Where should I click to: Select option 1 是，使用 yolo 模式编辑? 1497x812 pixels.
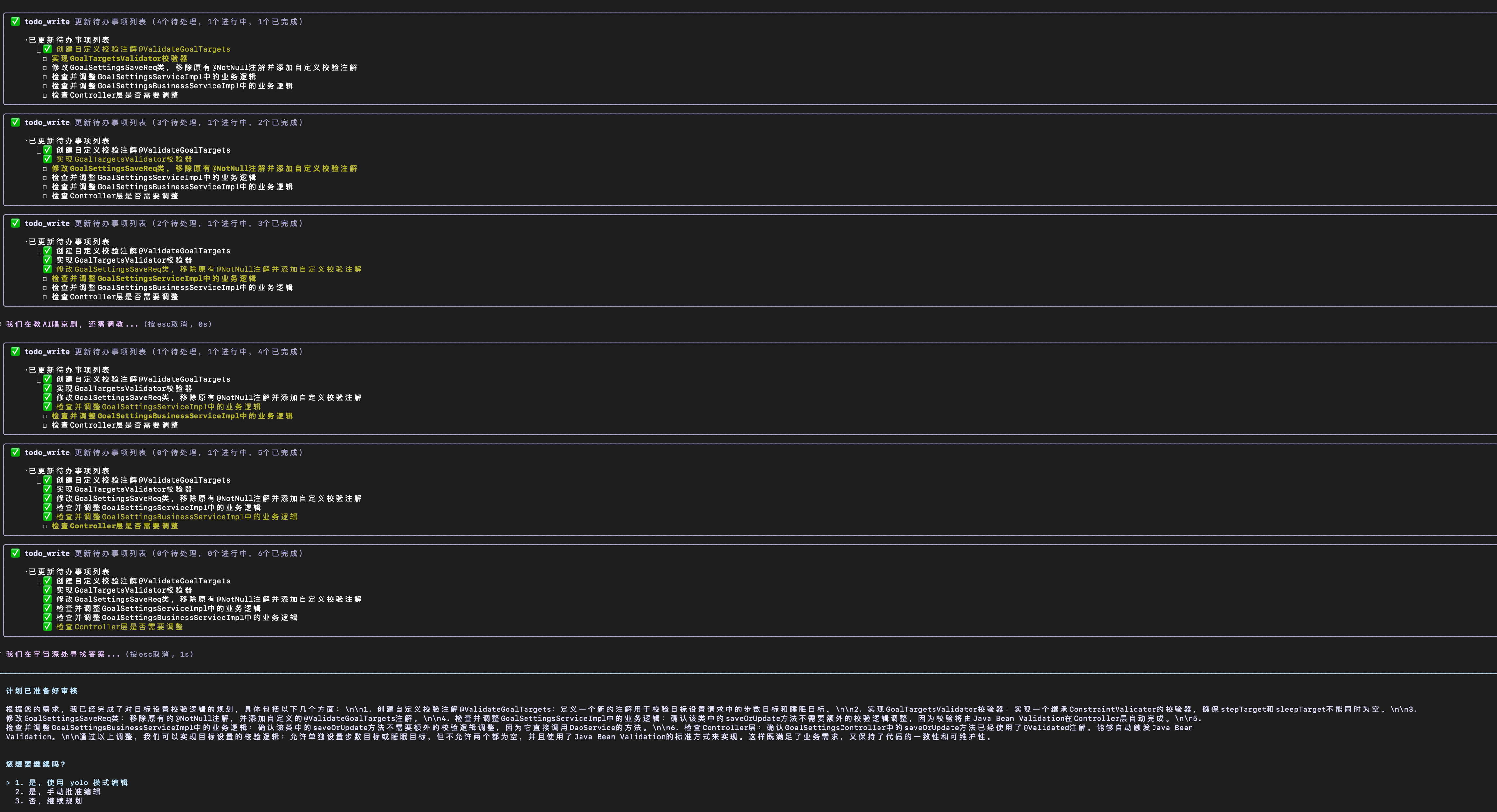pyautogui.click(x=71, y=782)
